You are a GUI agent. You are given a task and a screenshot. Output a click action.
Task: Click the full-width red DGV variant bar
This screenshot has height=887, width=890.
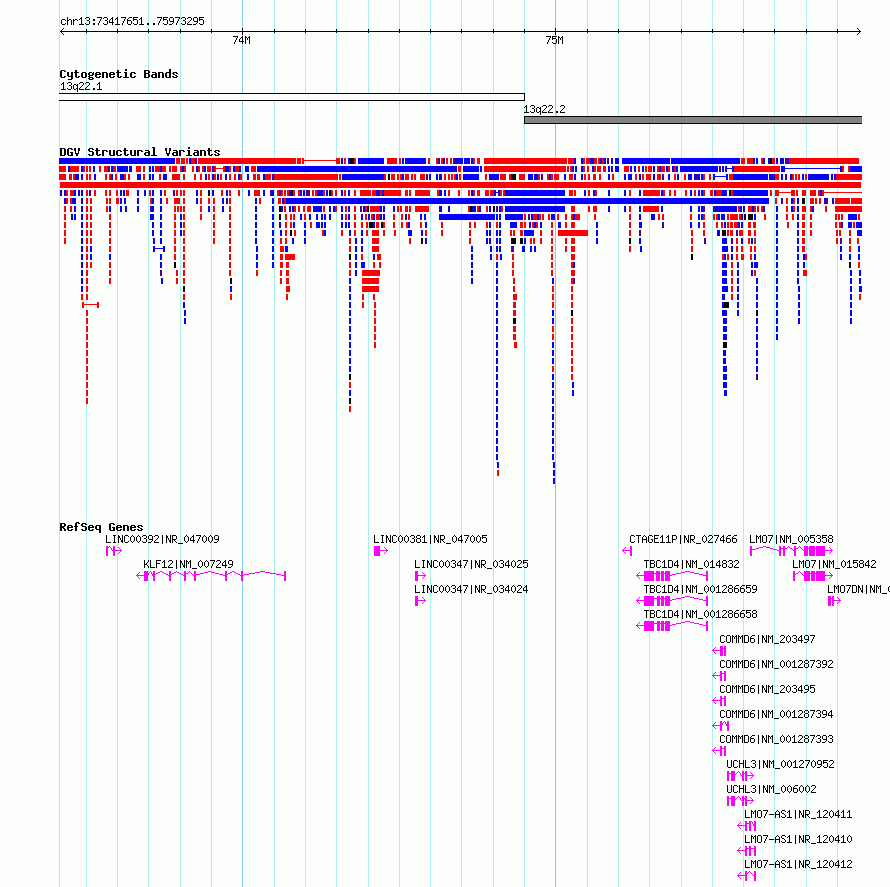pos(460,185)
